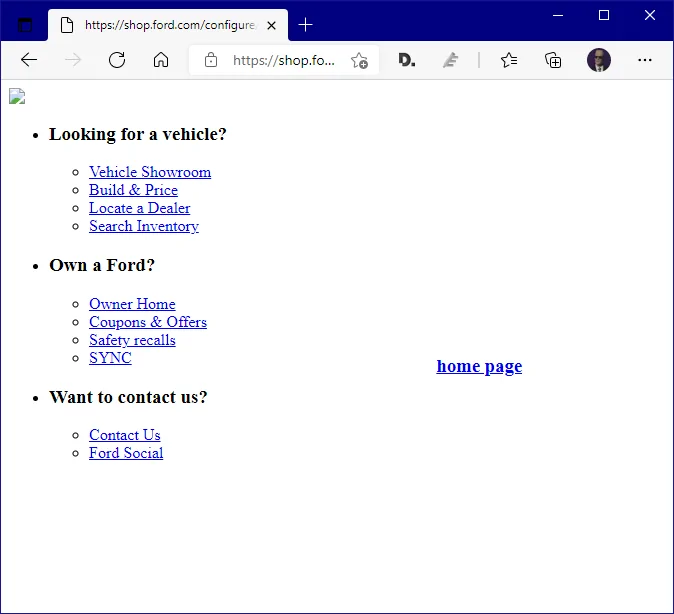Open the Contact Us link

pos(125,435)
